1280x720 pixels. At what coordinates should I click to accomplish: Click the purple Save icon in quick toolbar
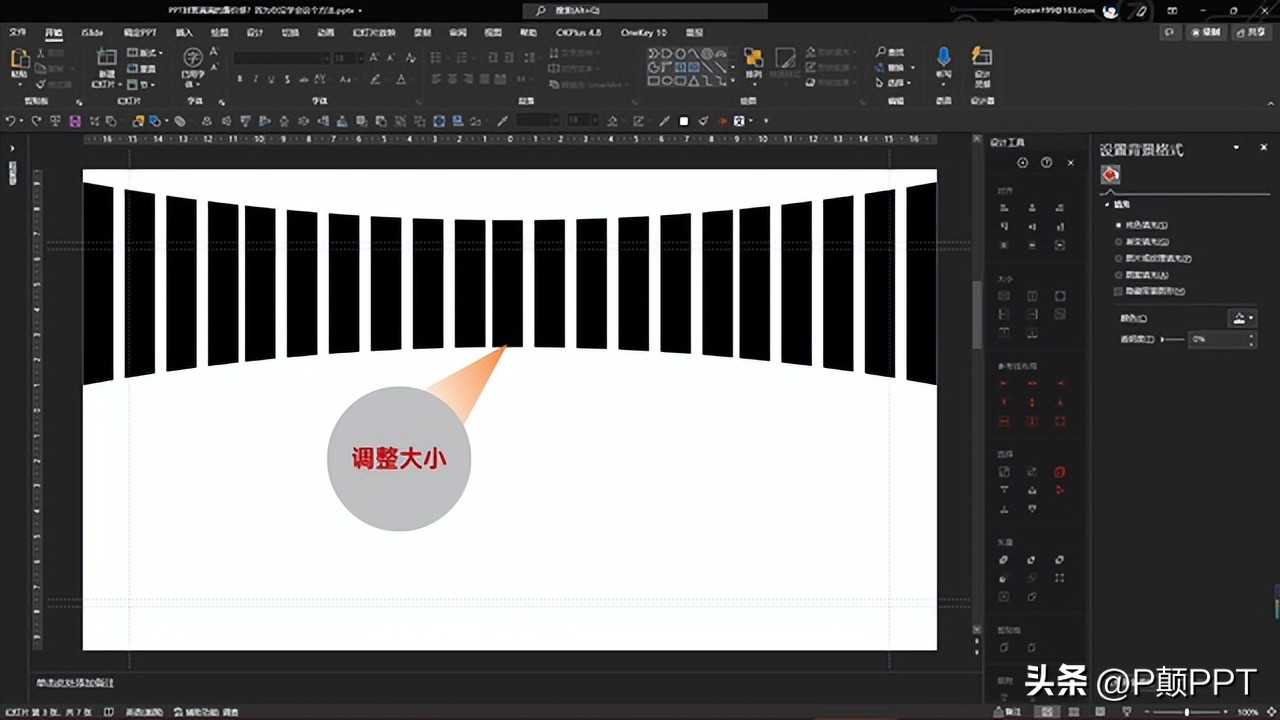(x=74, y=121)
